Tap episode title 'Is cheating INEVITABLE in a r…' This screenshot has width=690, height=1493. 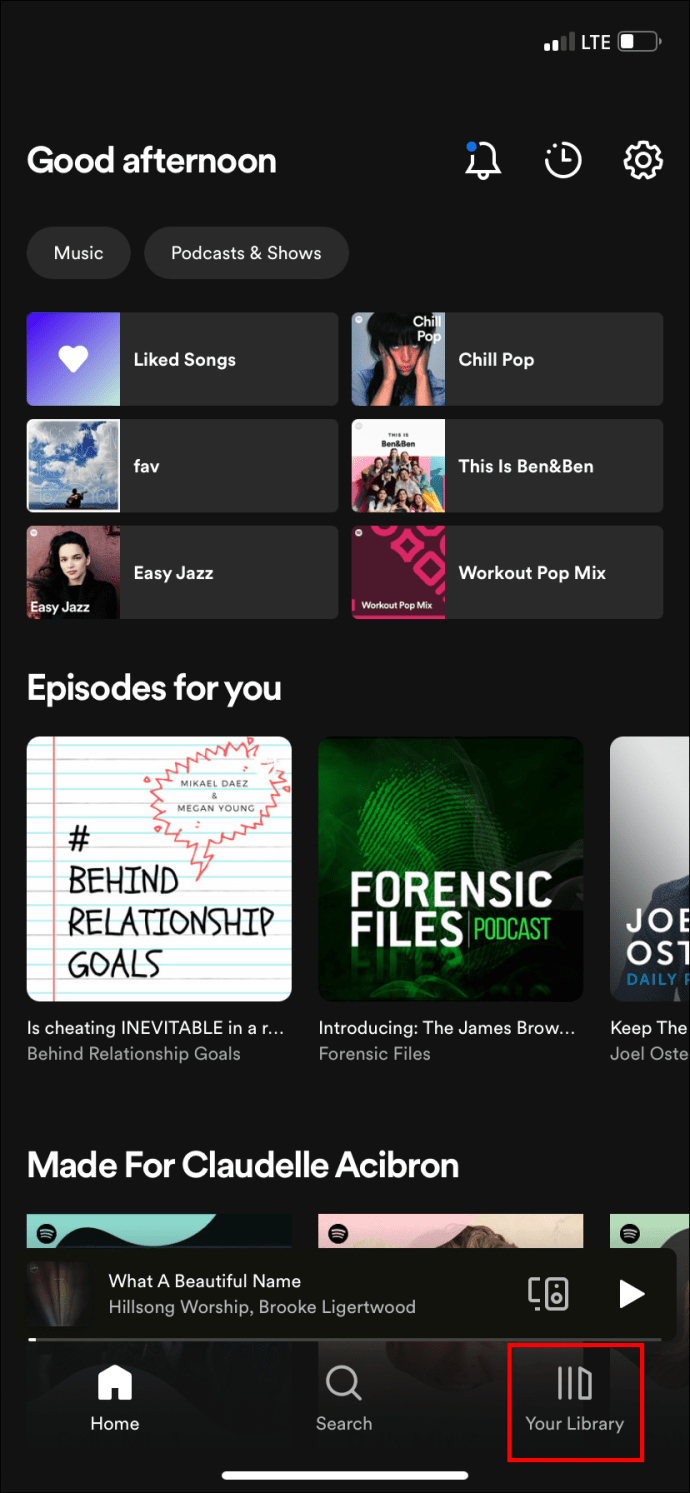(158, 1027)
